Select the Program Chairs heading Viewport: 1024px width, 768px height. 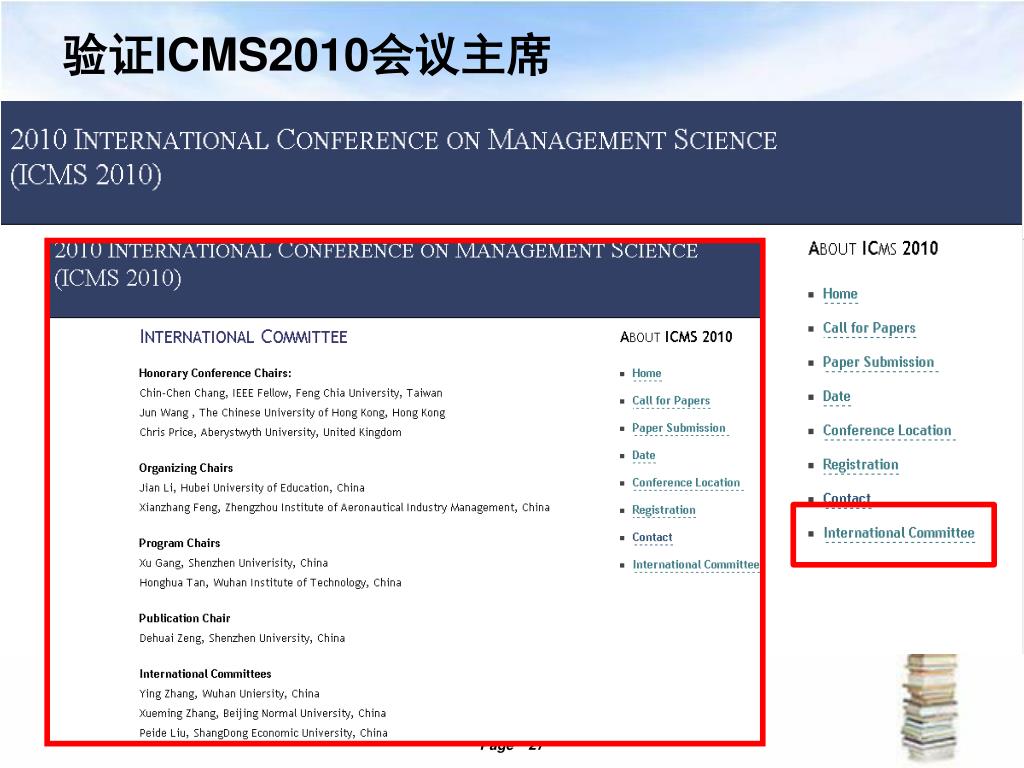[x=179, y=543]
